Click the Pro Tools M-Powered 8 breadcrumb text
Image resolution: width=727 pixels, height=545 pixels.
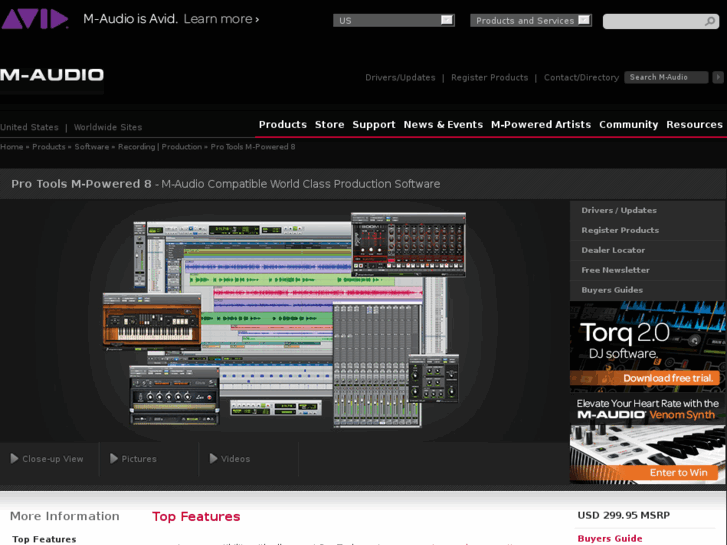pyautogui.click(x=253, y=147)
